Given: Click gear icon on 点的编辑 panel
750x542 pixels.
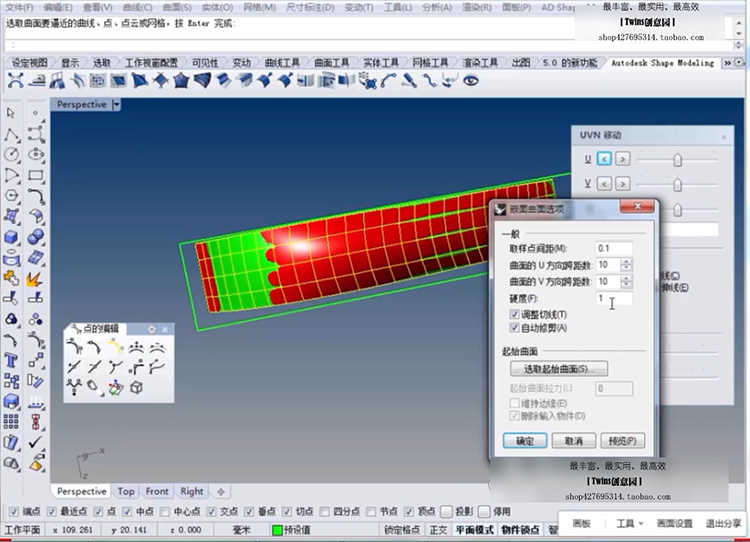Looking at the screenshot, I should tap(152, 329).
